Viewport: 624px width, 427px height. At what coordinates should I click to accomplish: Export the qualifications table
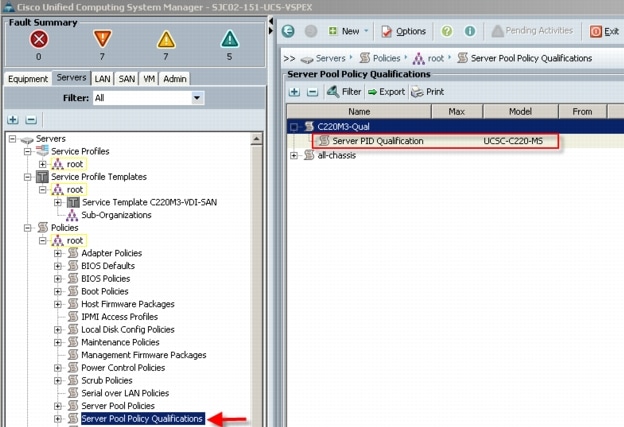[x=386, y=92]
